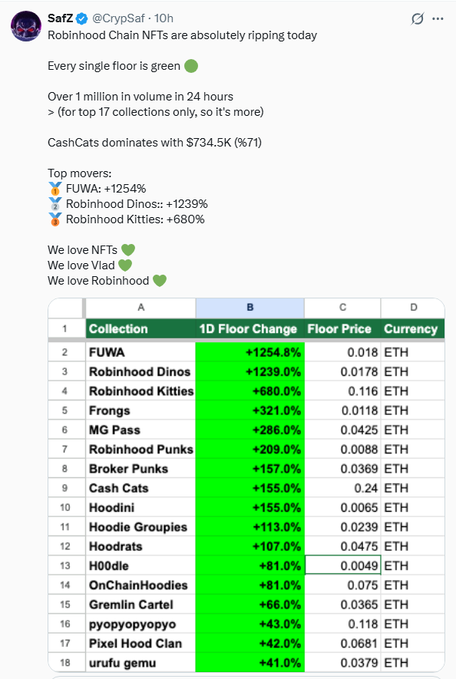Click the +680.0% floor change cell
456x679 pixels.
(x=250, y=391)
